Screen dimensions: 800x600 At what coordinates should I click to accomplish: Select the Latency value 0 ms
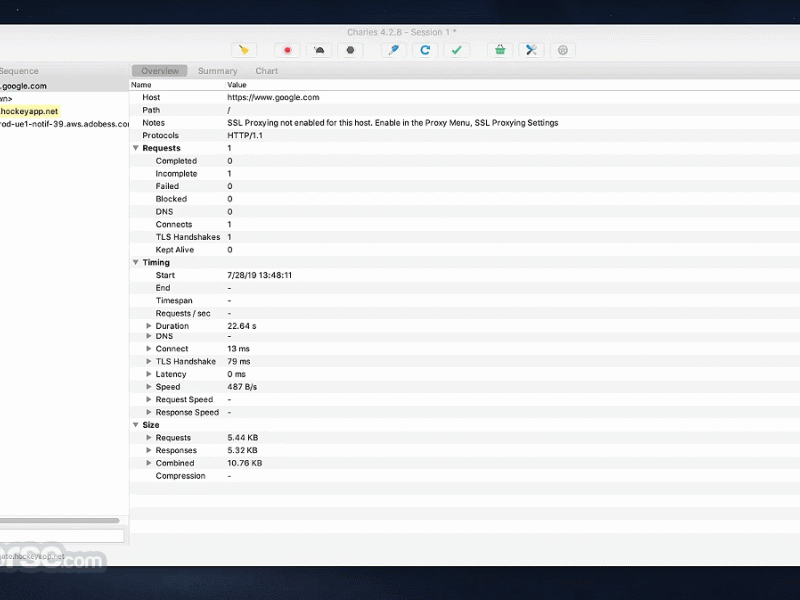(236, 374)
